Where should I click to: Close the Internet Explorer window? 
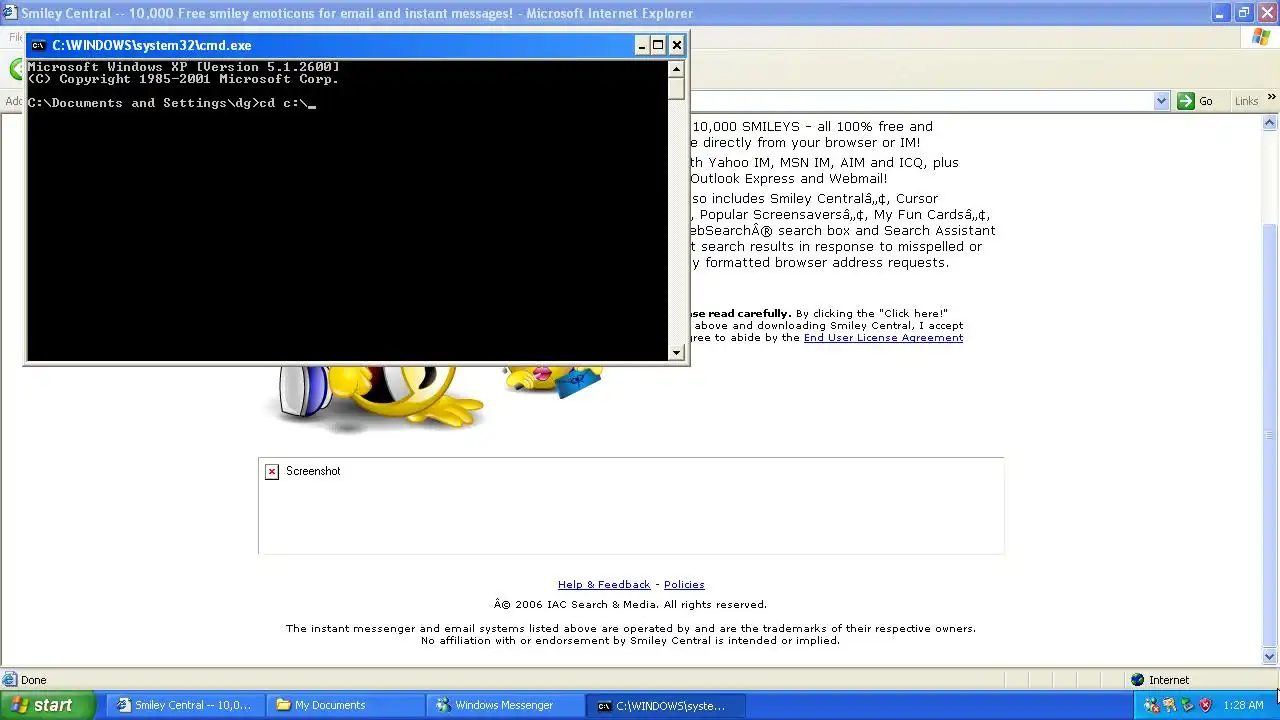click(x=1267, y=13)
